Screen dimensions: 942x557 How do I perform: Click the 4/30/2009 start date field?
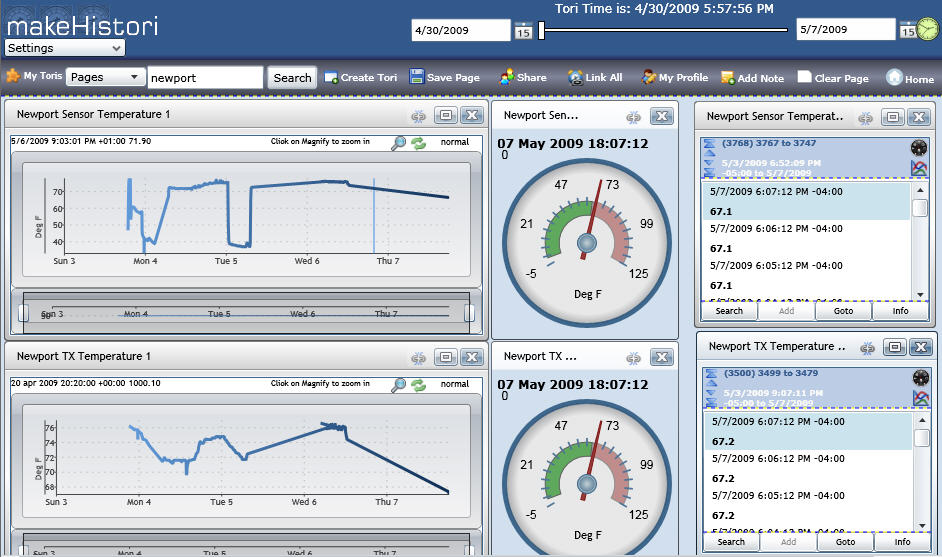[x=461, y=30]
